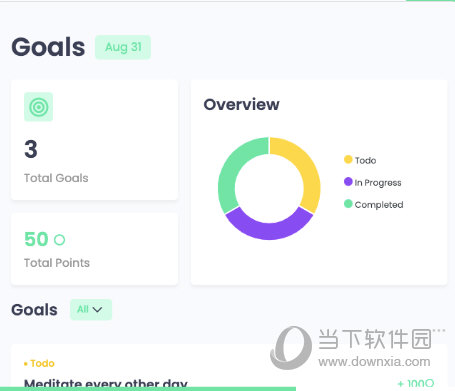Click the 'Completed' legend label
Image resolution: width=455 pixels, height=391 pixels.
click(379, 205)
